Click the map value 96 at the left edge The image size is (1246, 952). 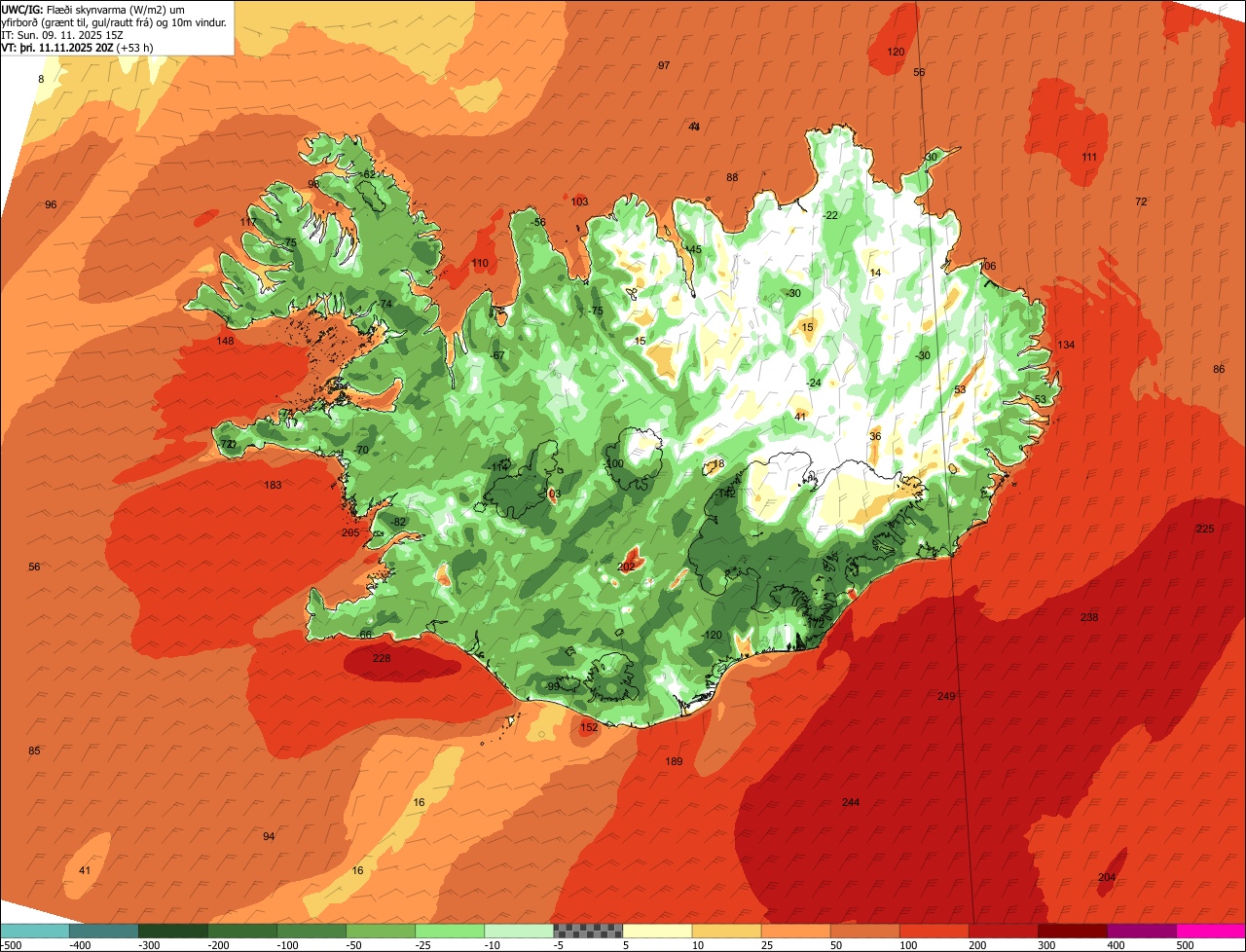[x=51, y=204]
